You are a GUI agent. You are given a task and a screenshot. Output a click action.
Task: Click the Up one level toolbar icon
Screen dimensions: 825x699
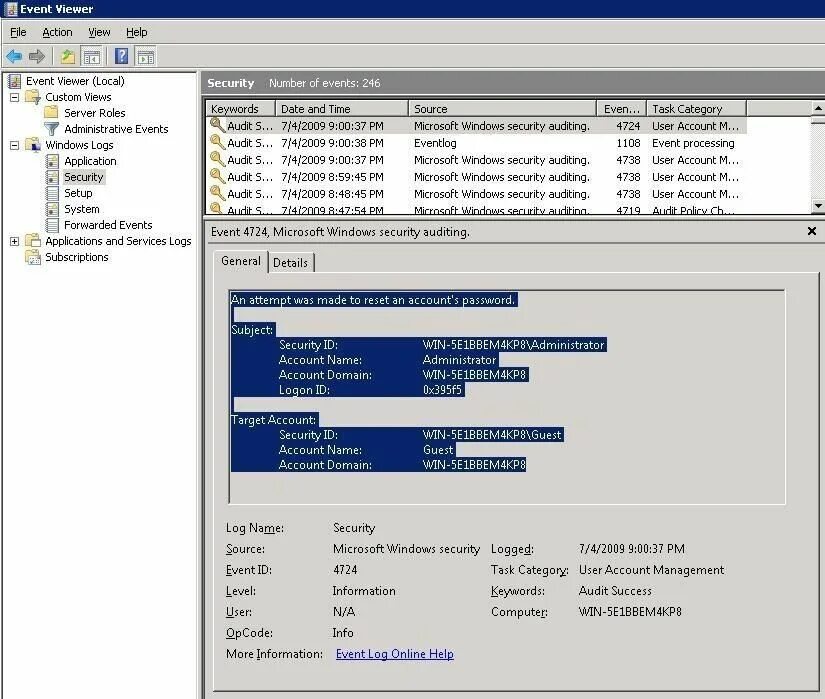(67, 56)
